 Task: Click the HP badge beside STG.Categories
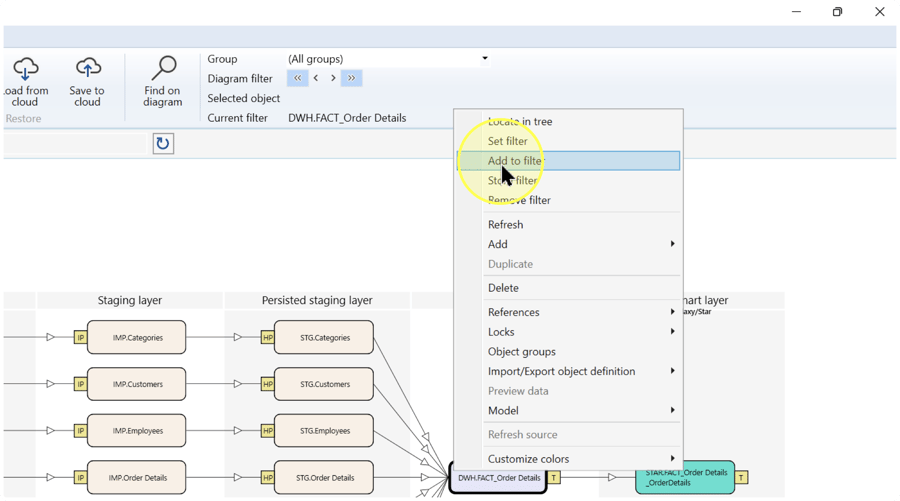pos(267,337)
